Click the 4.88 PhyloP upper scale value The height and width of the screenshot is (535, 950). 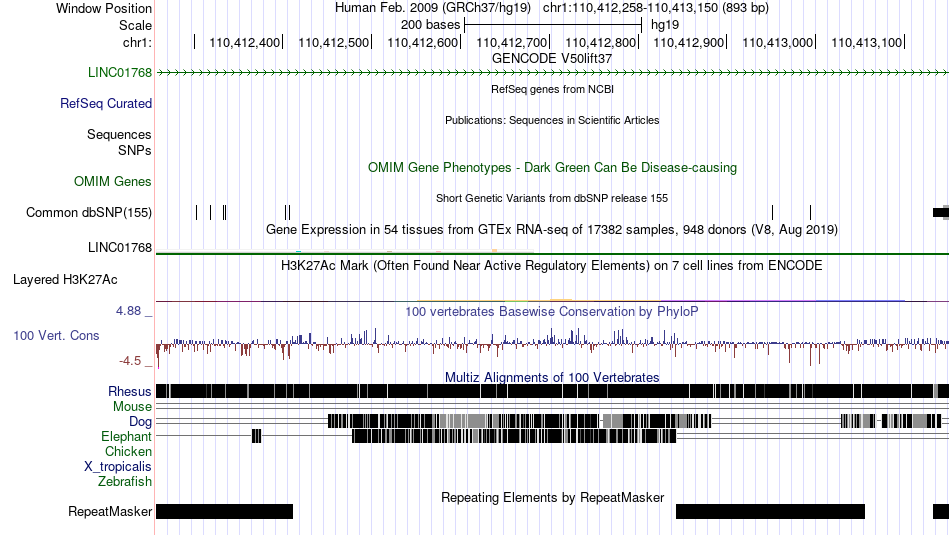pyautogui.click(x=128, y=311)
